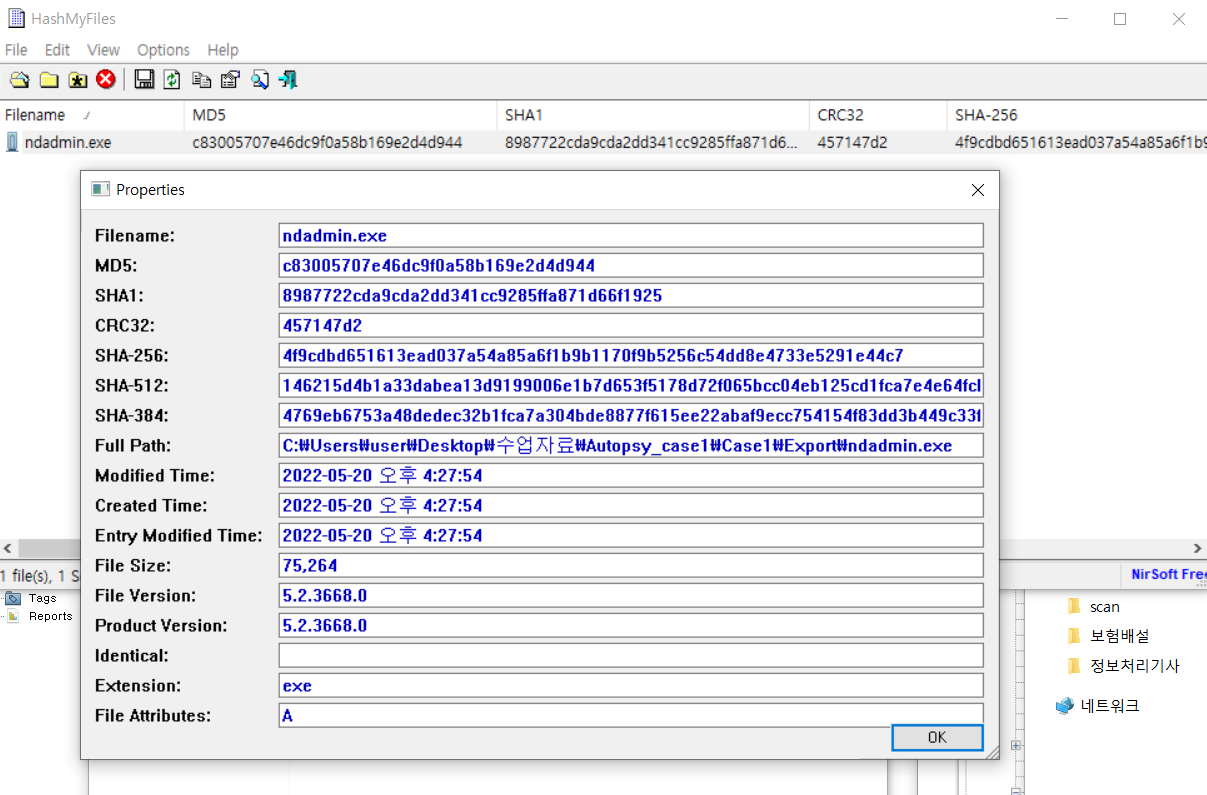
Task: Click the MD5 value field in Properties
Action: point(631,265)
